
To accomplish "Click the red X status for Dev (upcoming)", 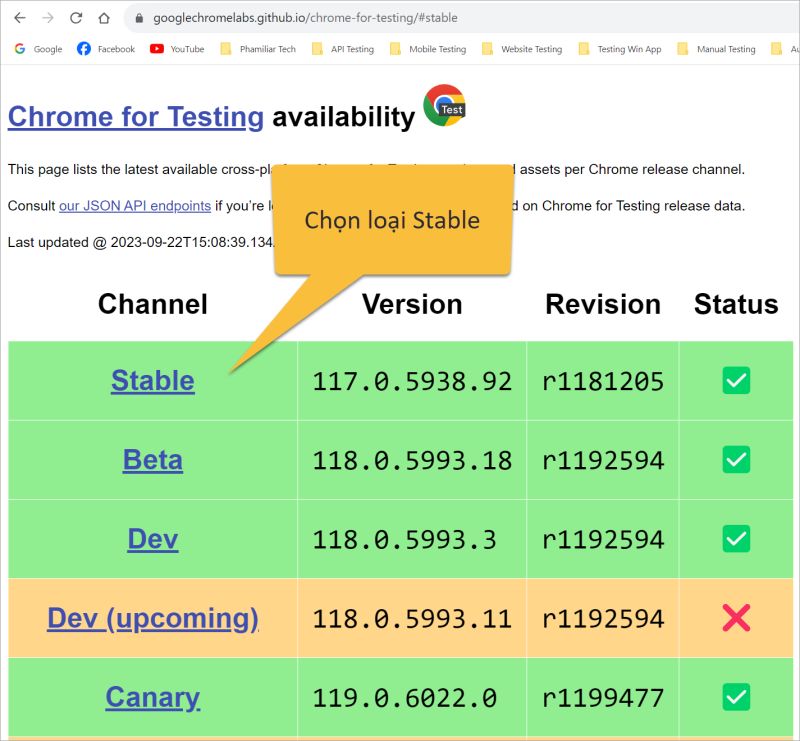I will pos(737,617).
